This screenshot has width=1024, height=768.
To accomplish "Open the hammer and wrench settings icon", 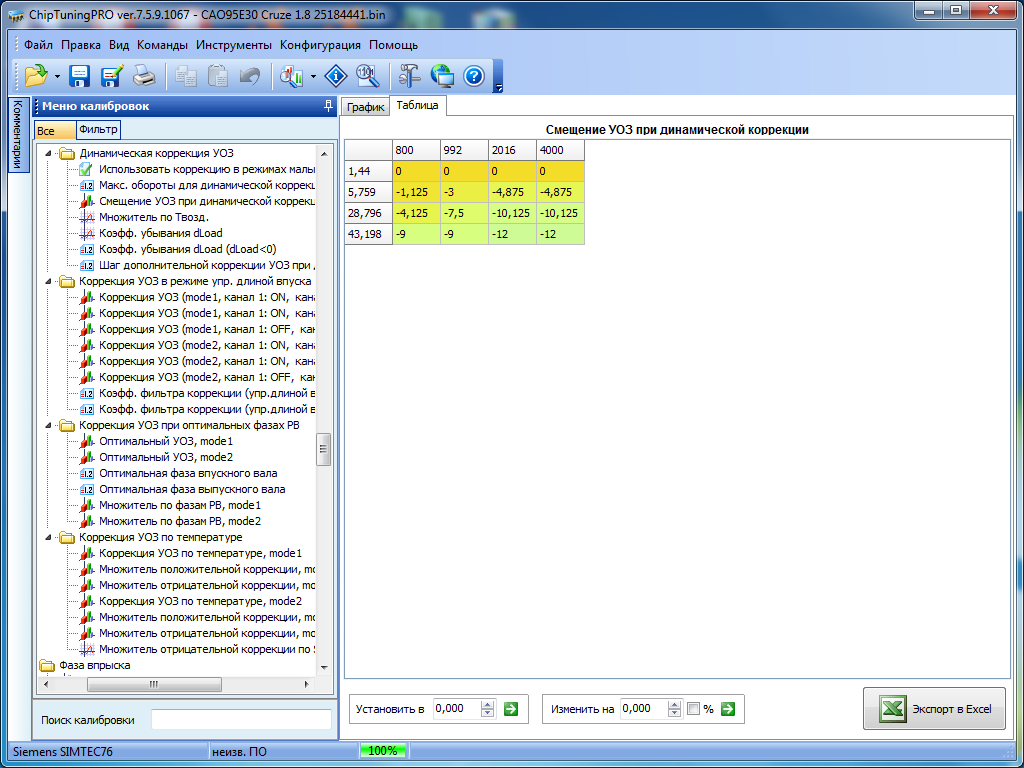I will click(x=410, y=76).
